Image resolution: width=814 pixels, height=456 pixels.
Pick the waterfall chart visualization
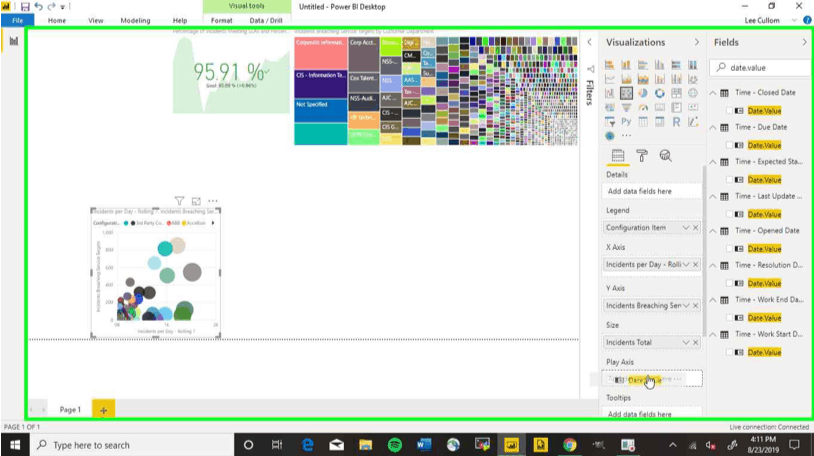pyautogui.click(x=609, y=93)
